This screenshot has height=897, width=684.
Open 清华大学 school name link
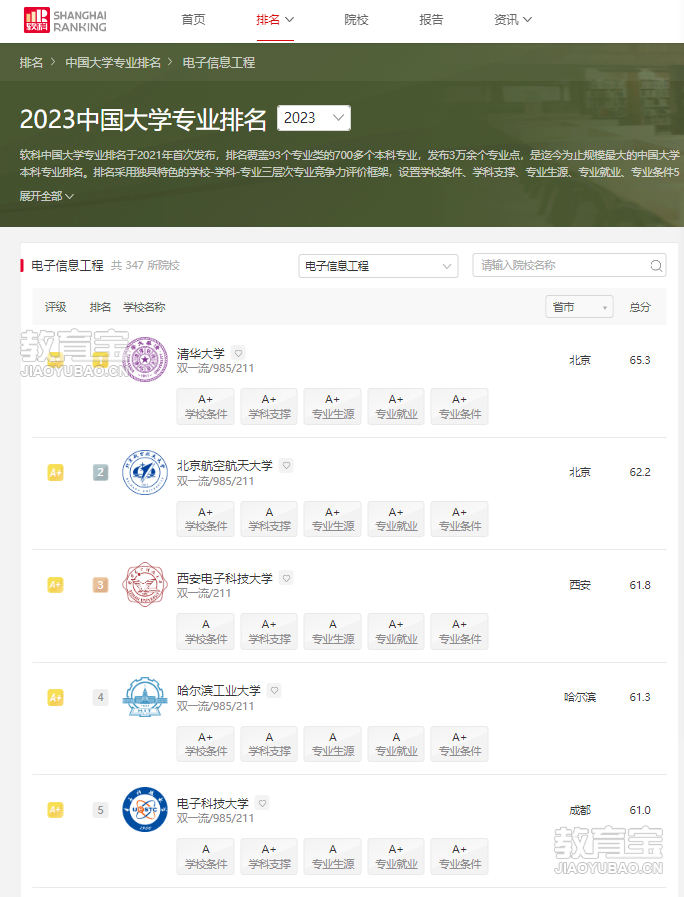[x=201, y=354]
